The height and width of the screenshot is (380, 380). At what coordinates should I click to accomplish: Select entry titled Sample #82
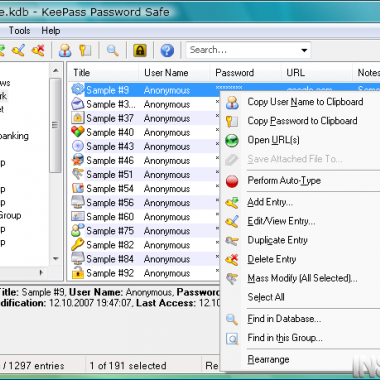(110, 245)
